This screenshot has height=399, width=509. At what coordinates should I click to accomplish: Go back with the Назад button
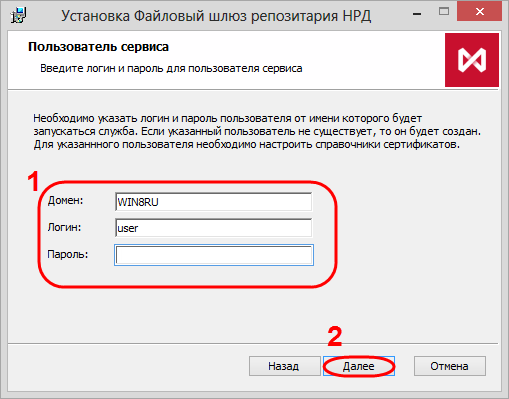coord(285,366)
